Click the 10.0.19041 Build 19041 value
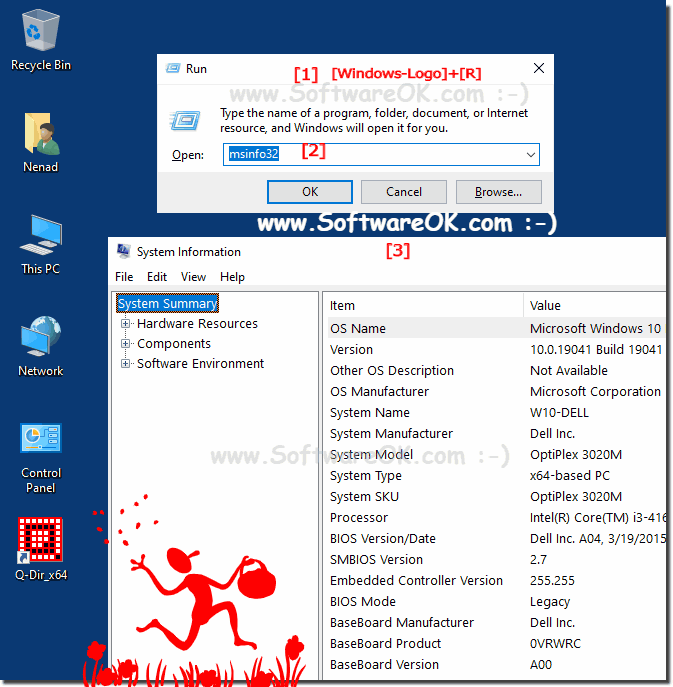This screenshot has width=673, height=687. pos(596,349)
